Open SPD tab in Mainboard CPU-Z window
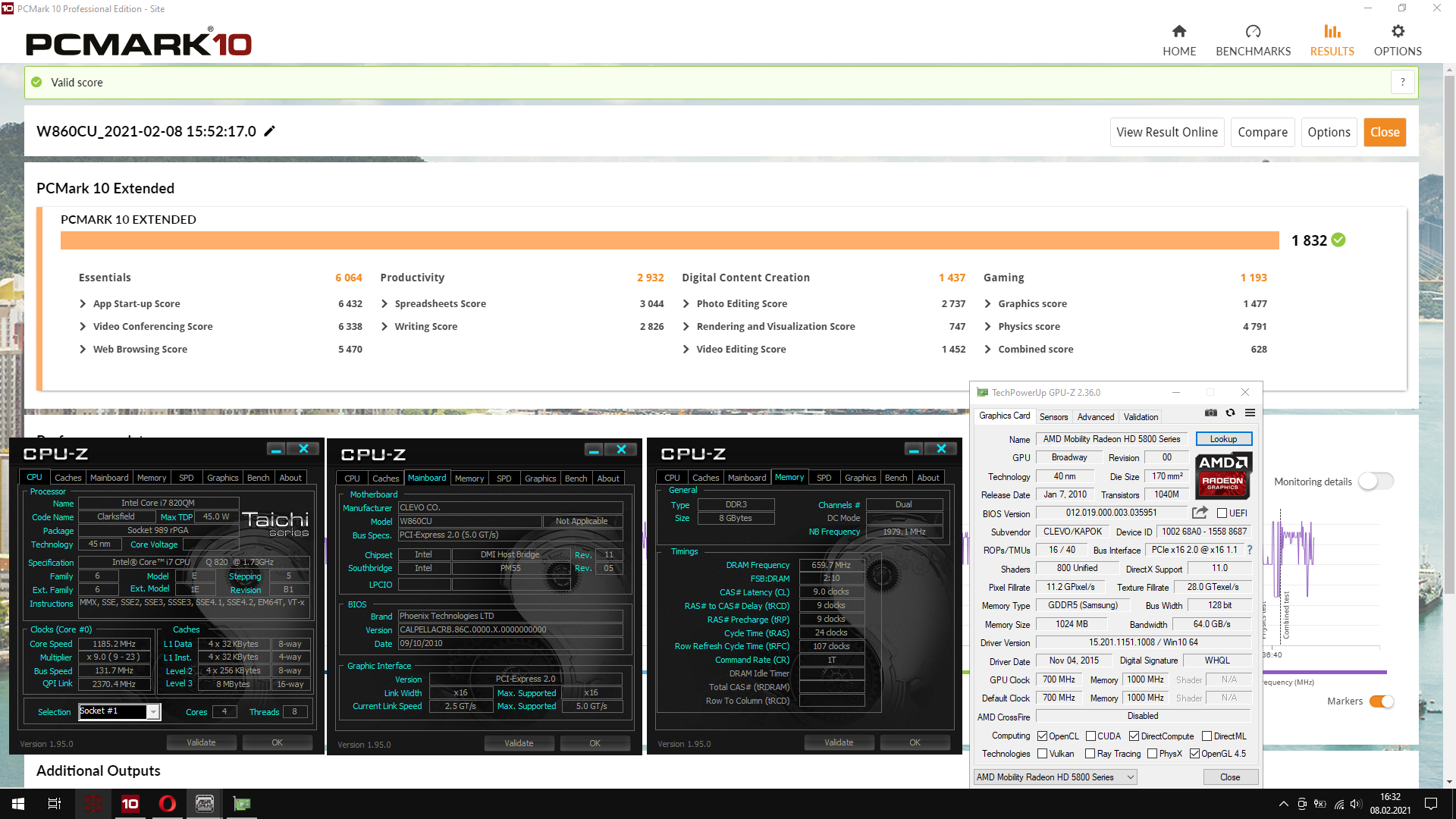The height and width of the screenshot is (819, 1456). (504, 479)
